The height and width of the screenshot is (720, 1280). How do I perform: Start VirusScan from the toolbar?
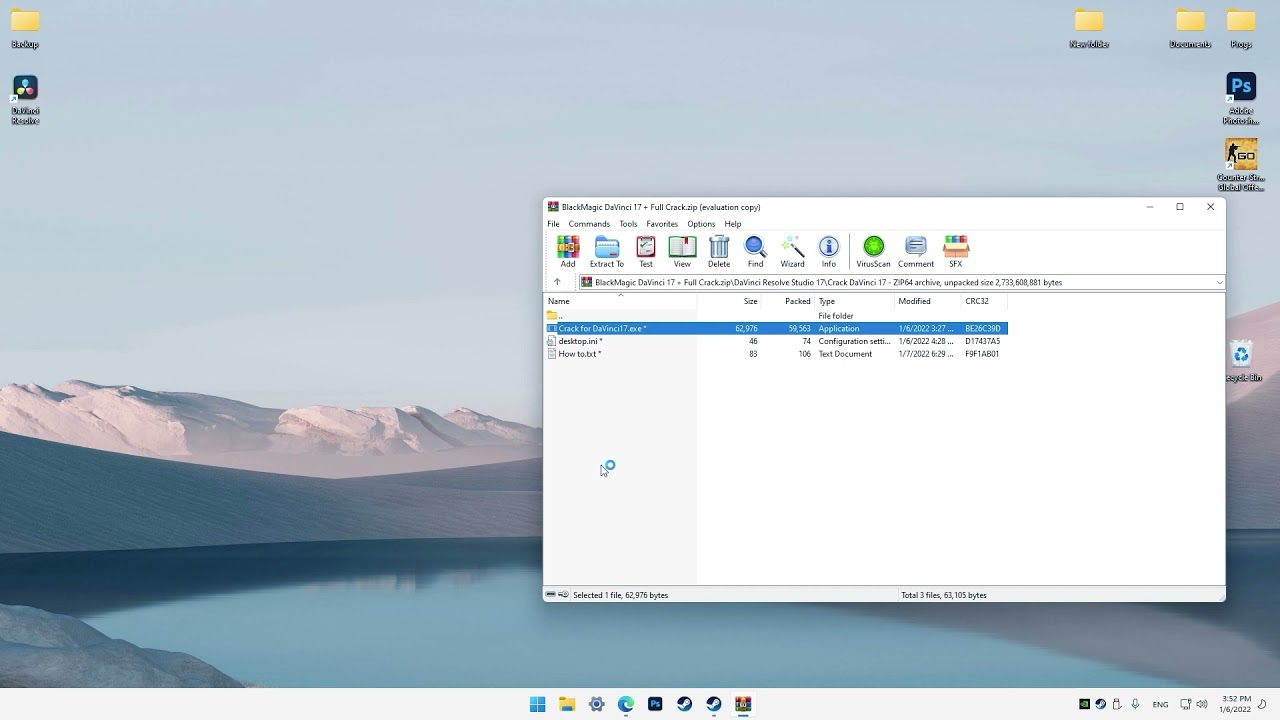(x=873, y=252)
